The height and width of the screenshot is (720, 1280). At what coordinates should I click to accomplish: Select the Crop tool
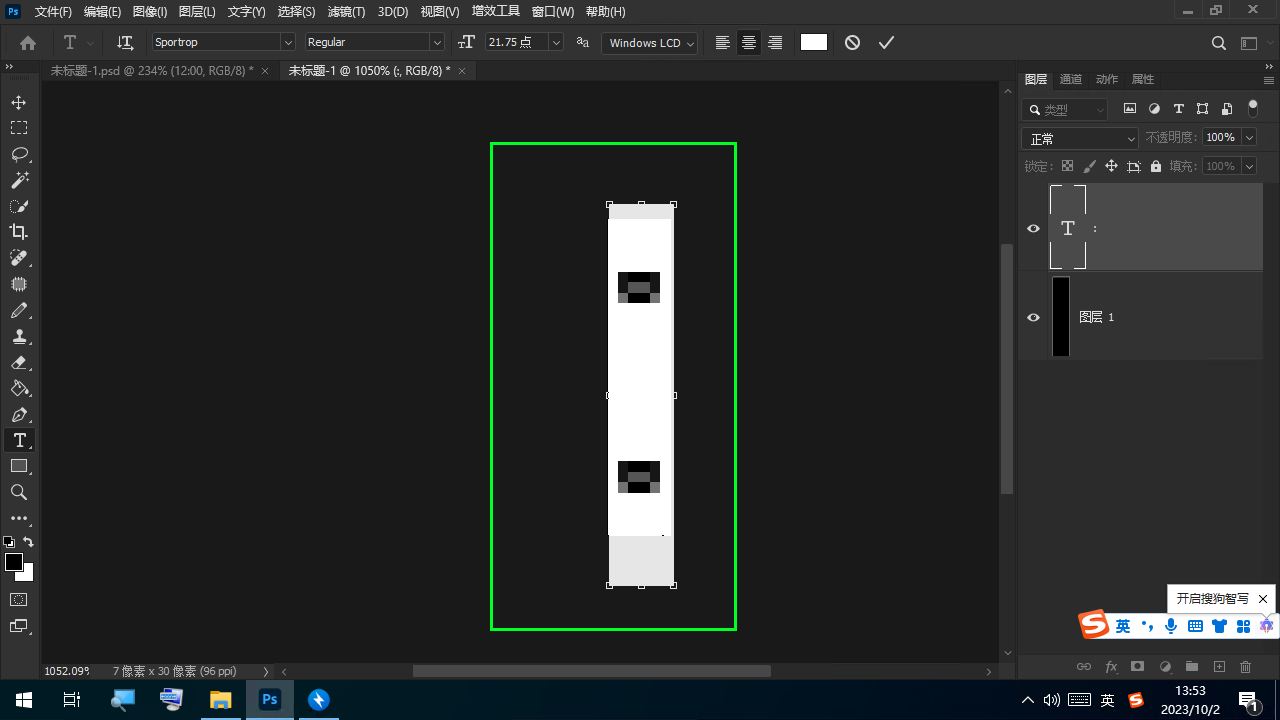pos(19,232)
